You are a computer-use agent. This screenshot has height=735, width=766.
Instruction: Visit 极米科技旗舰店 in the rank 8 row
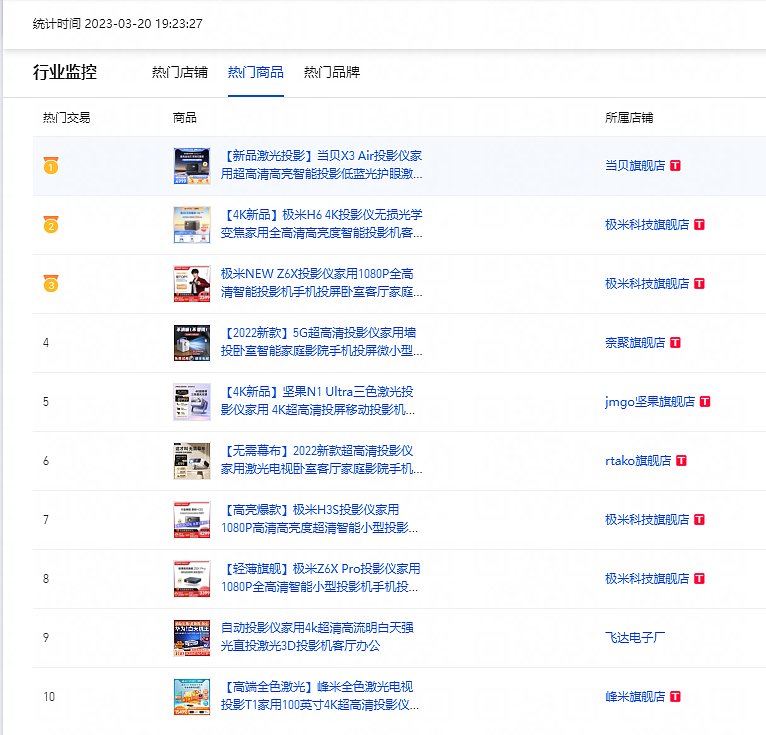point(647,579)
